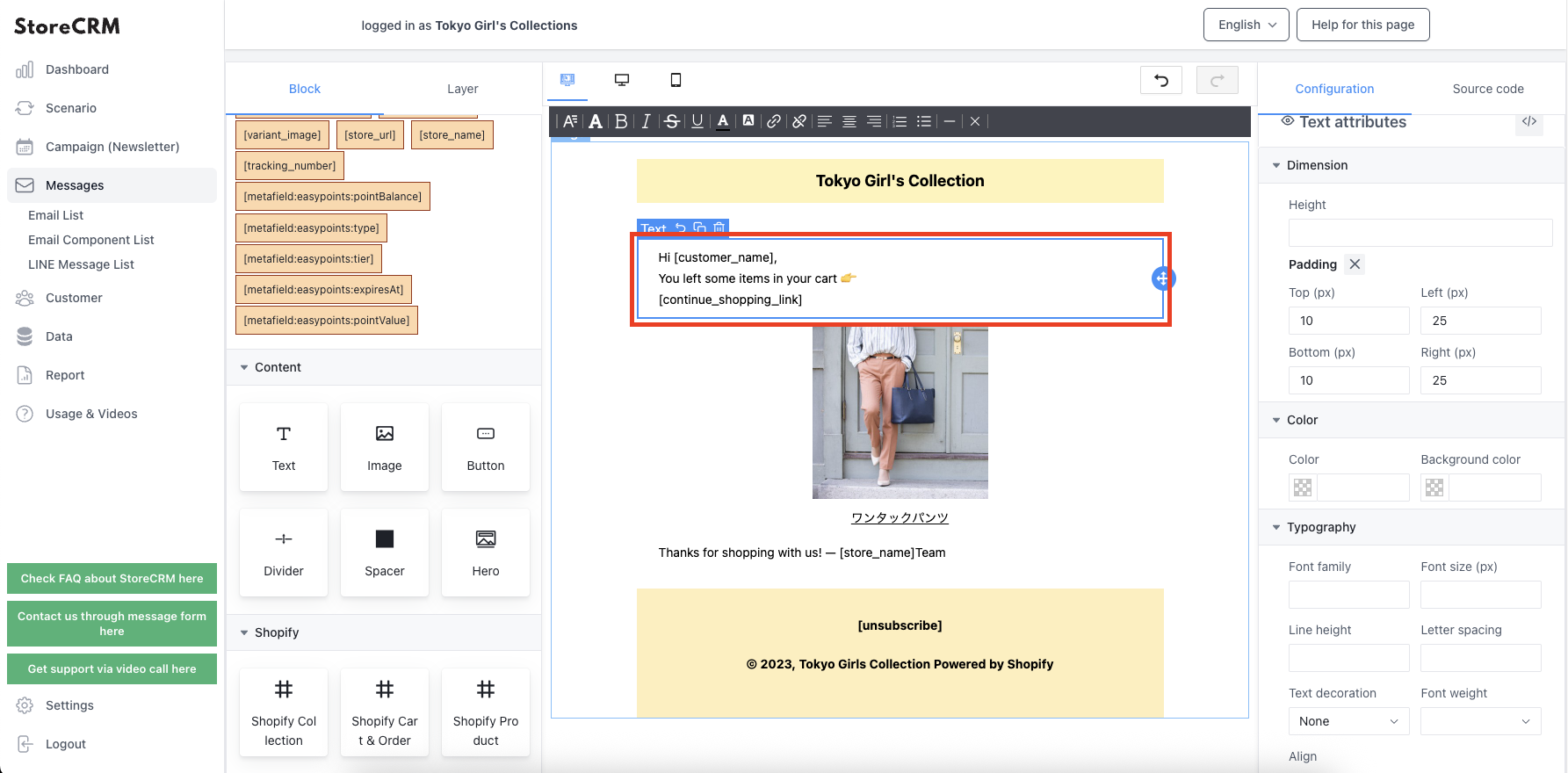Add the Button content block
1568x773 pixels.
[486, 447]
